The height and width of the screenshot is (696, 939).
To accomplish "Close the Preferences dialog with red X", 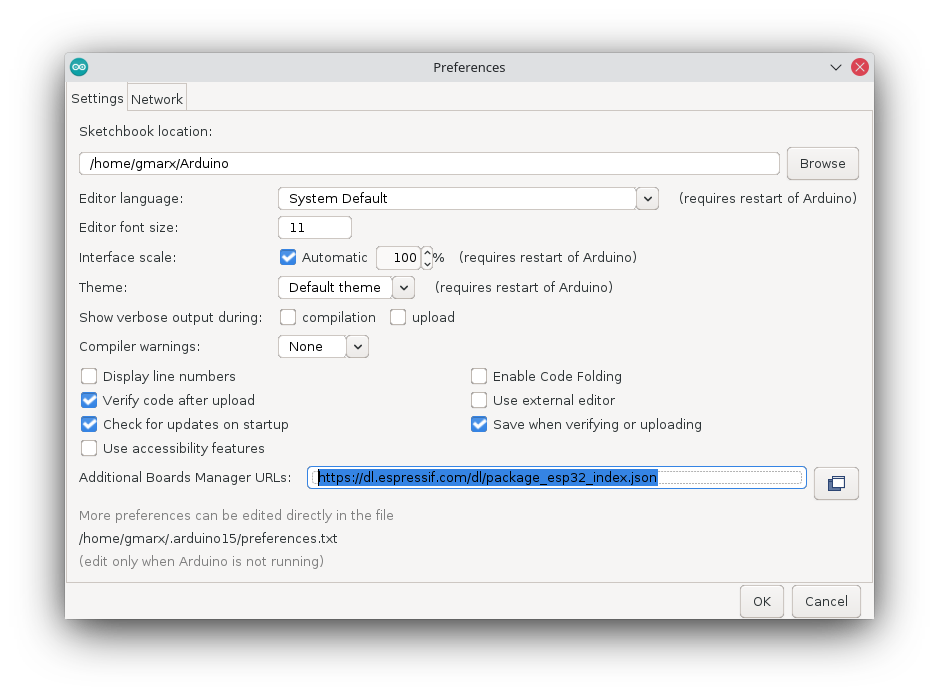I will coord(860,67).
